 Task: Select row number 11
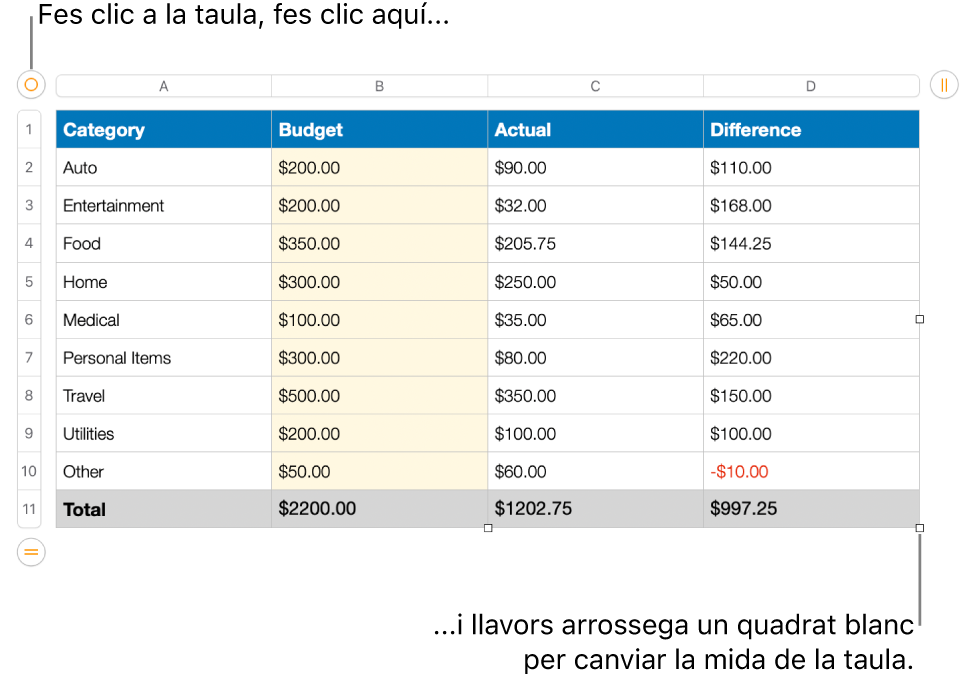(29, 509)
